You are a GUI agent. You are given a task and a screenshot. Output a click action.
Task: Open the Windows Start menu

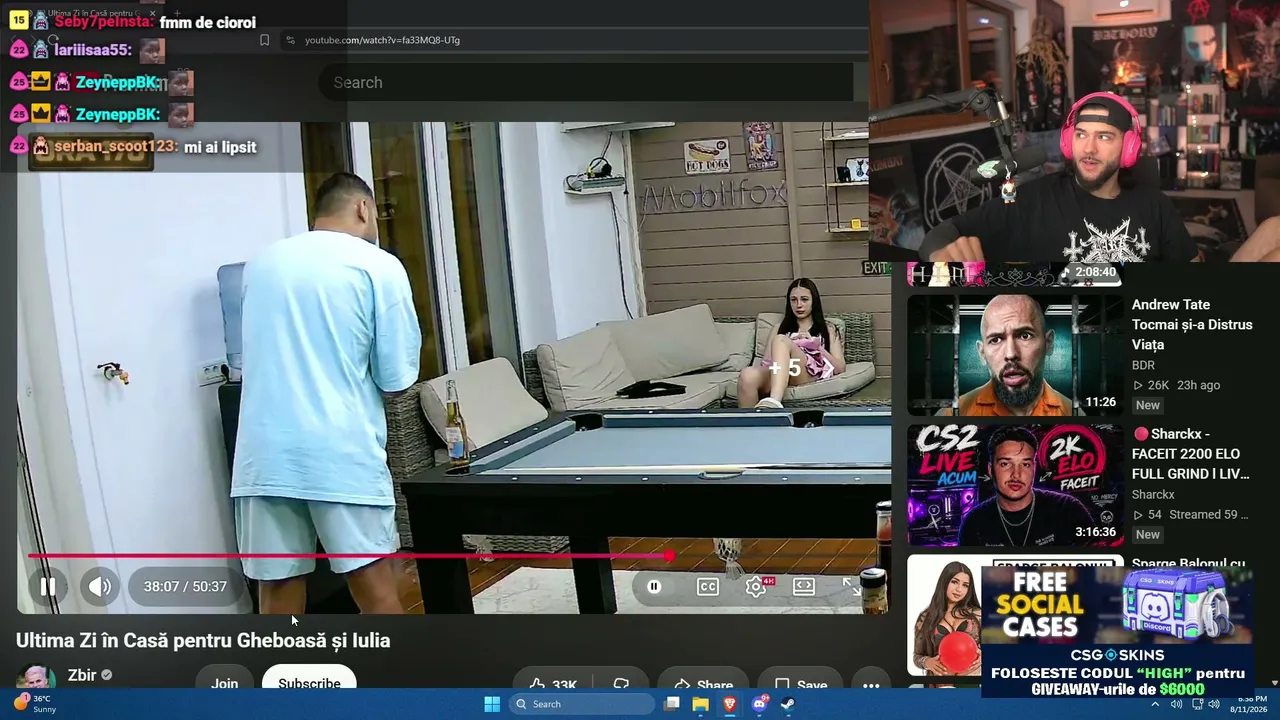tap(492, 704)
